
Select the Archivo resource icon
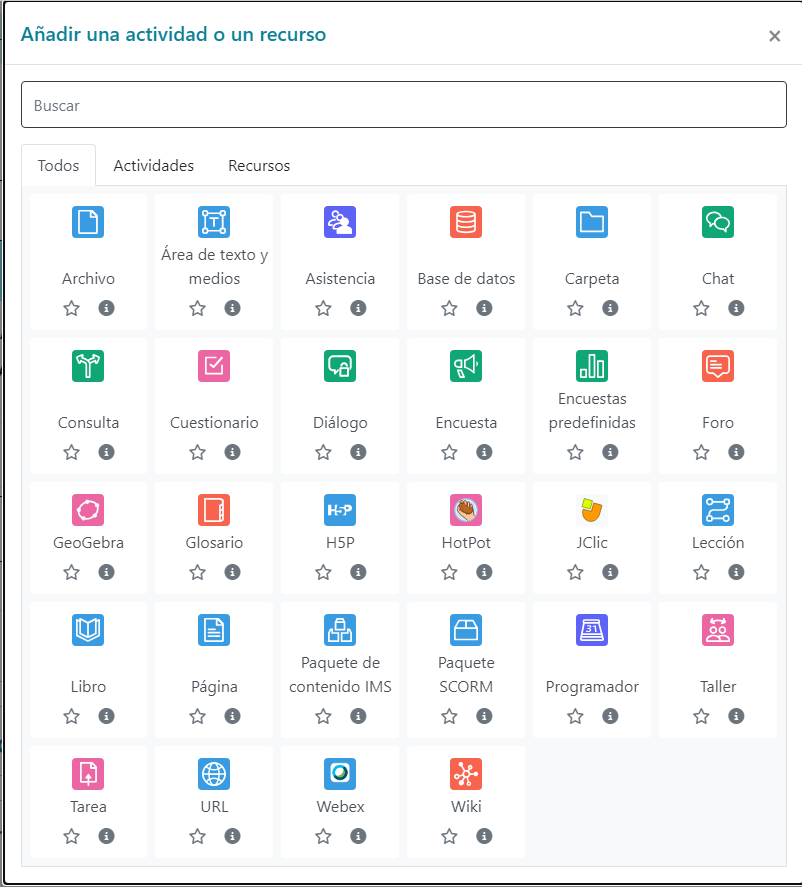[x=88, y=222]
